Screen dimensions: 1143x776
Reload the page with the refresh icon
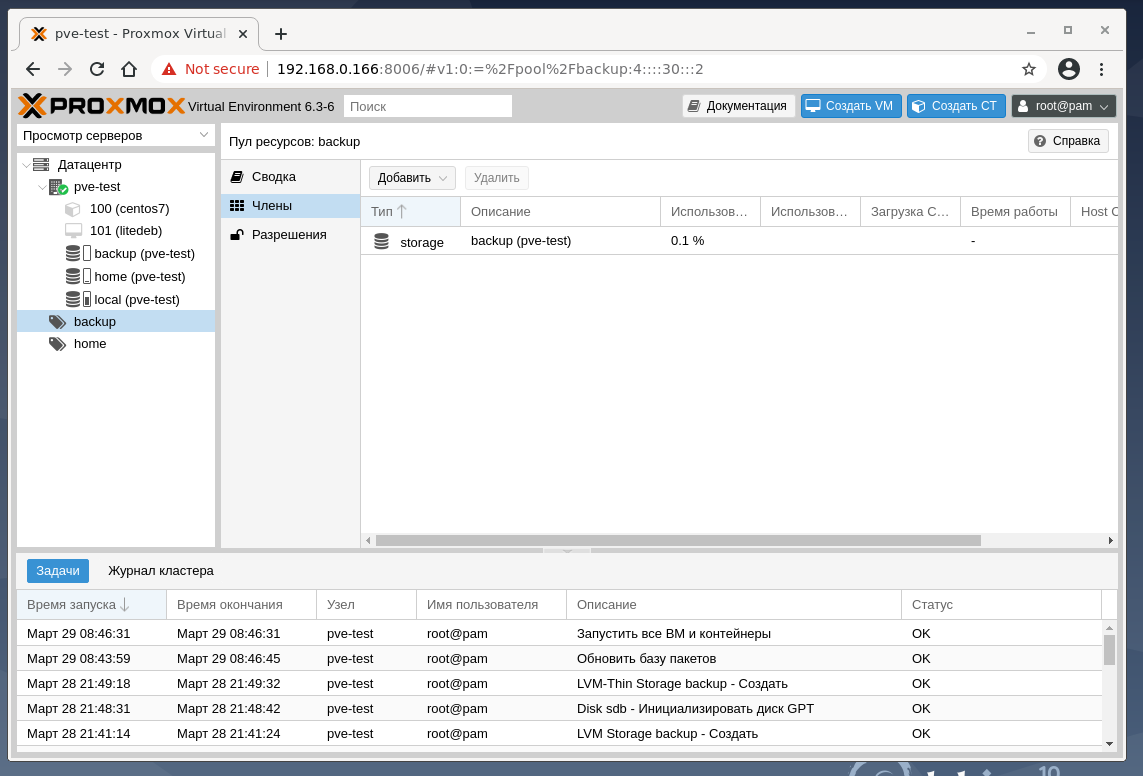[x=97, y=69]
